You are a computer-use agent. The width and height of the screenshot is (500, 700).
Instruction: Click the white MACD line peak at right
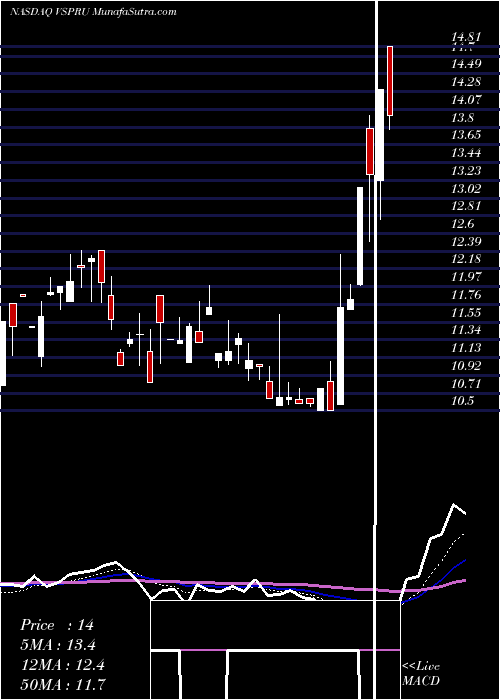coord(454,504)
